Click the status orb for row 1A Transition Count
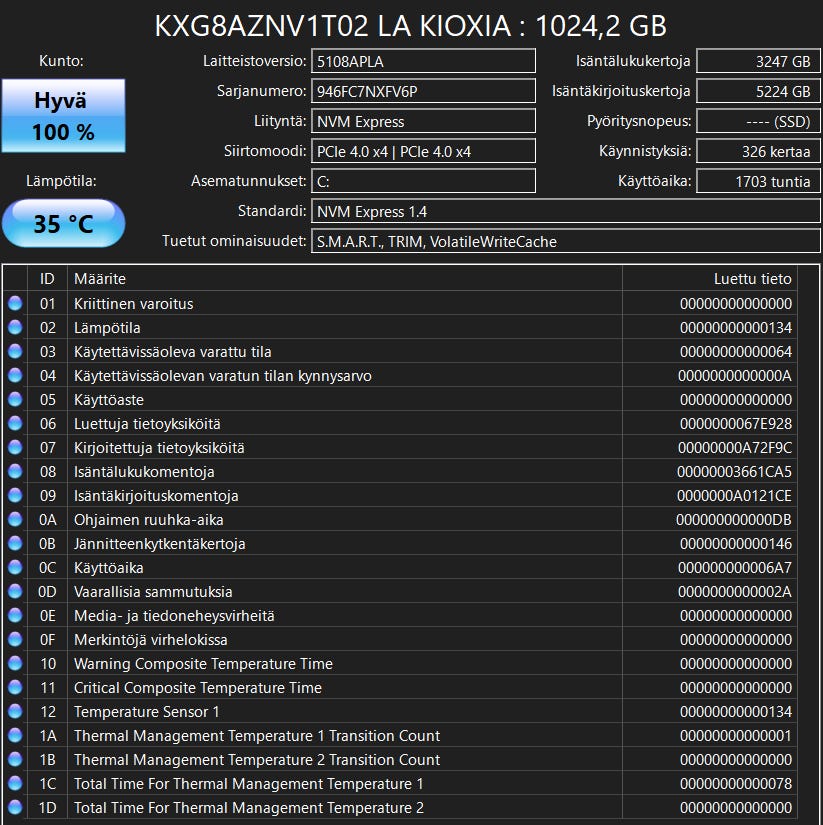Viewport: 823px width, 825px height. pos(15,735)
